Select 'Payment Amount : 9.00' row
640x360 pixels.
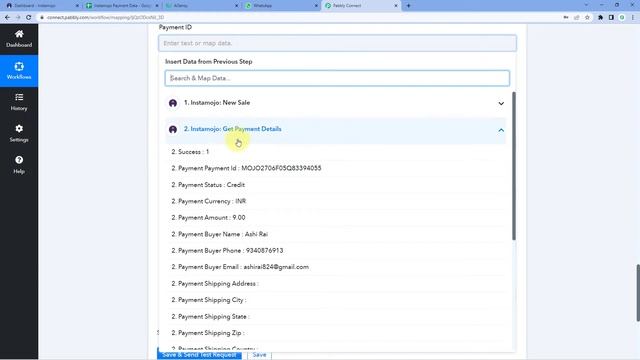(336, 218)
